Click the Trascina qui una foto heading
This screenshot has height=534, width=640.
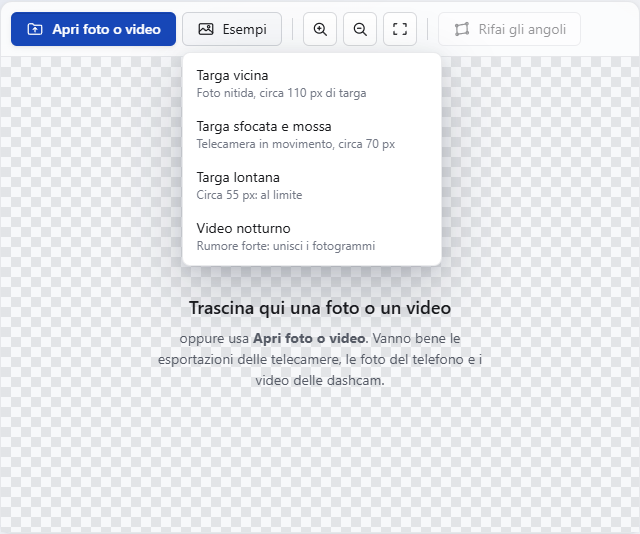pos(320,308)
